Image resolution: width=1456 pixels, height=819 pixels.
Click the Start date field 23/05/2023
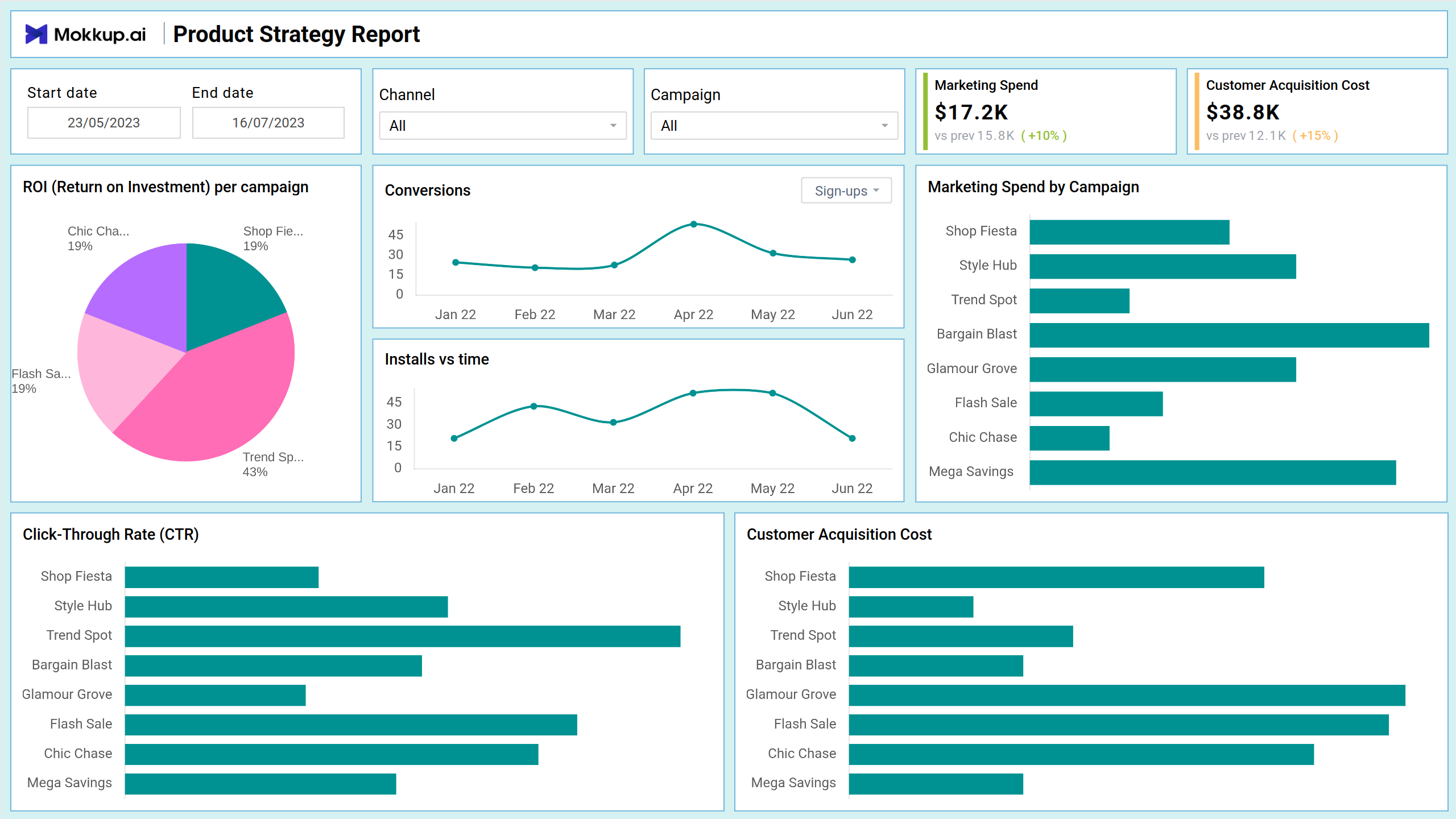104,123
